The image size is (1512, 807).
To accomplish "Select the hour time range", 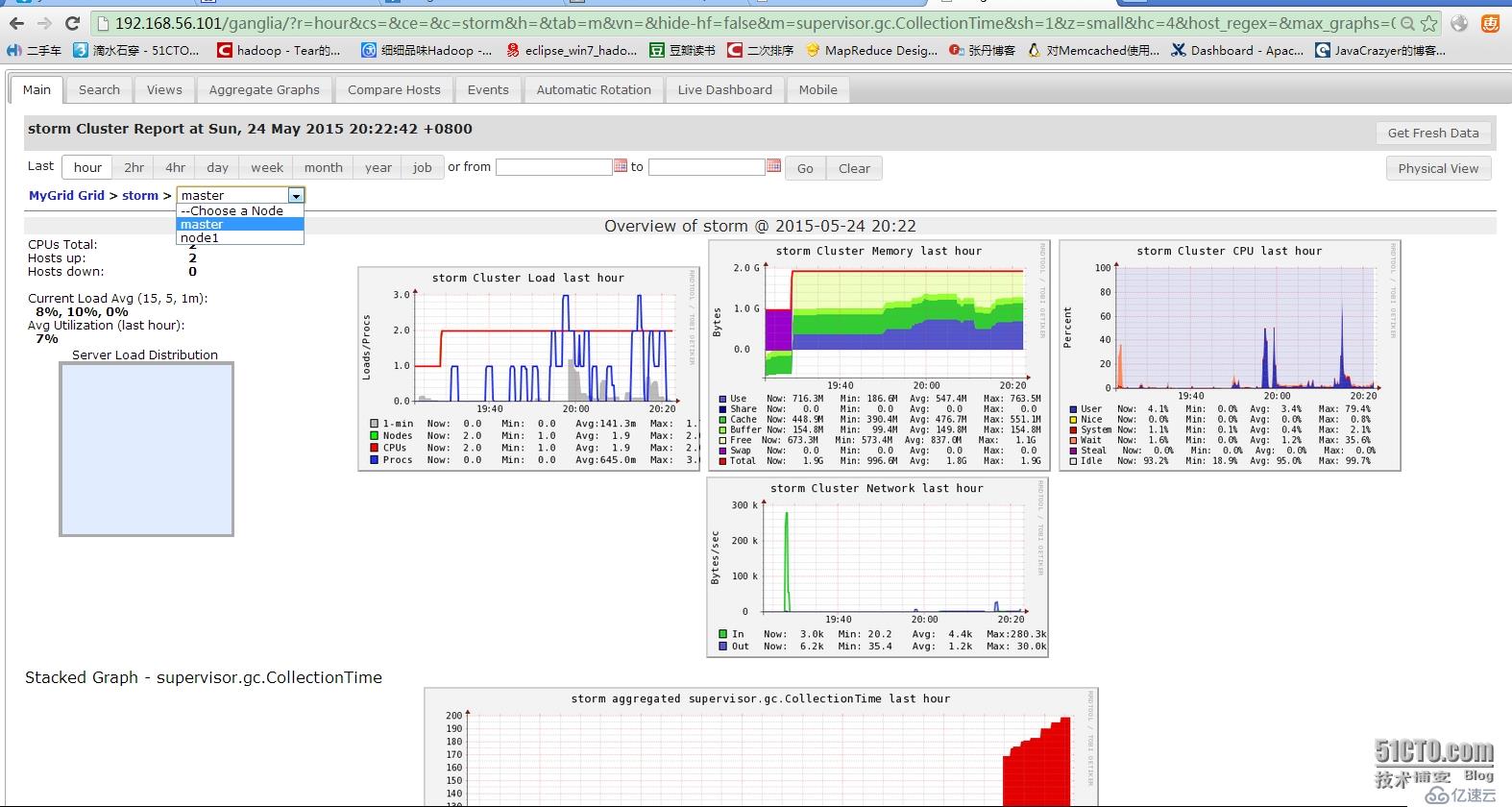I will 87,167.
